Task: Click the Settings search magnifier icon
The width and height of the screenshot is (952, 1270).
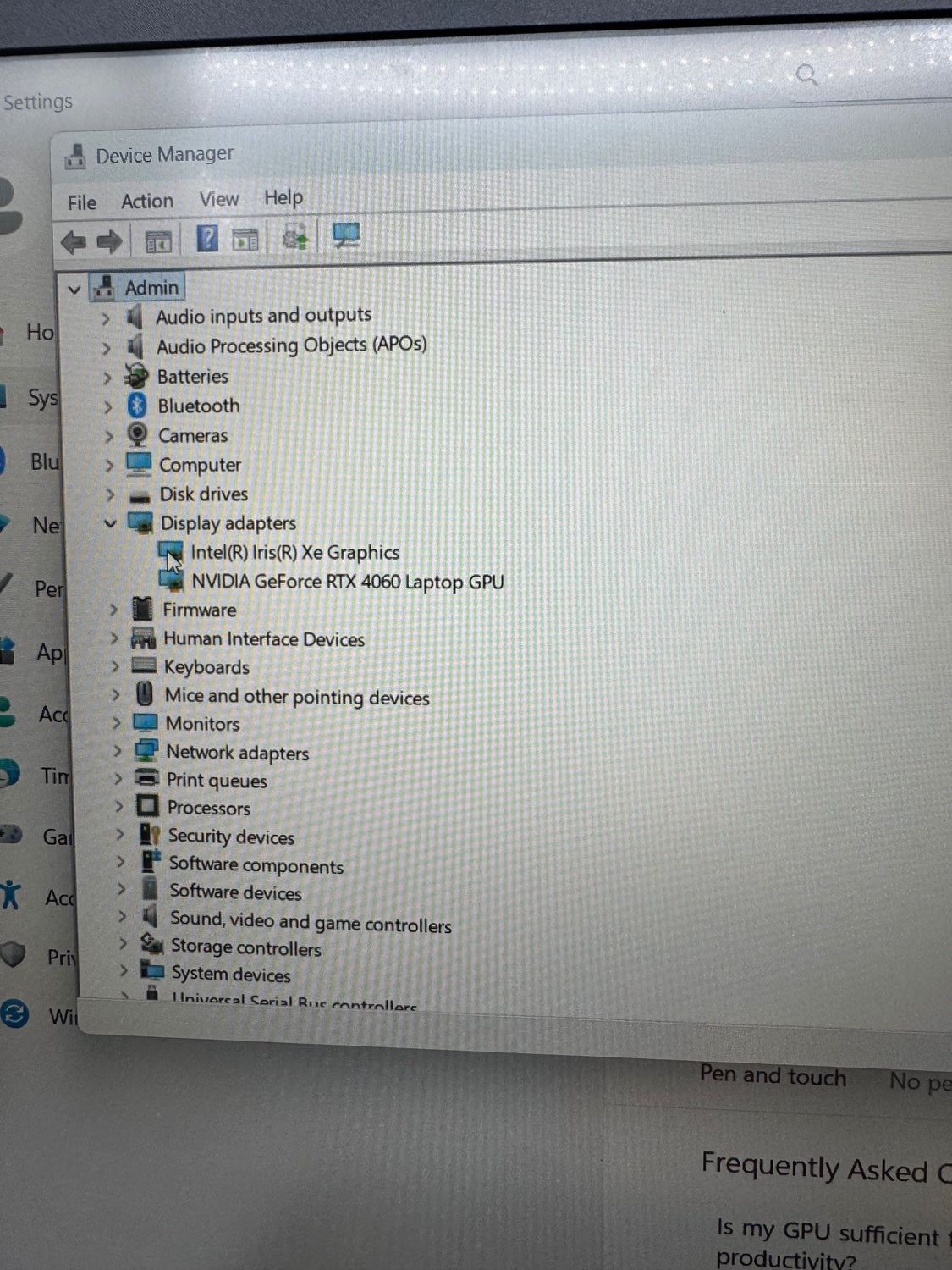Action: coord(806,75)
